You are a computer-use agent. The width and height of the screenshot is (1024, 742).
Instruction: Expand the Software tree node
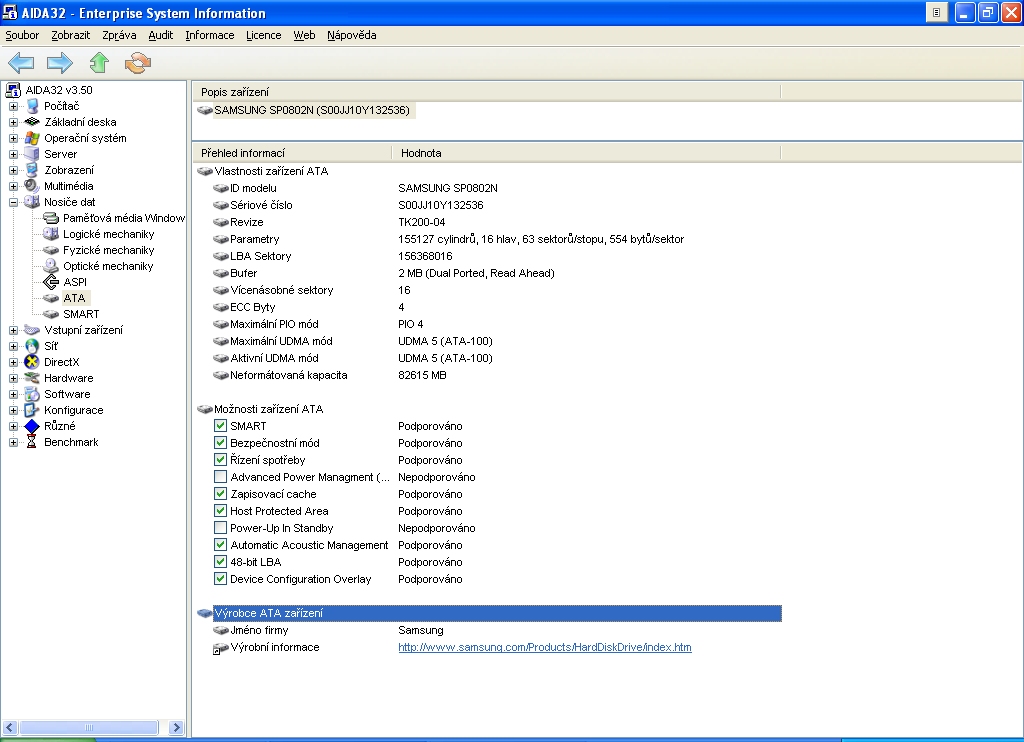point(14,394)
